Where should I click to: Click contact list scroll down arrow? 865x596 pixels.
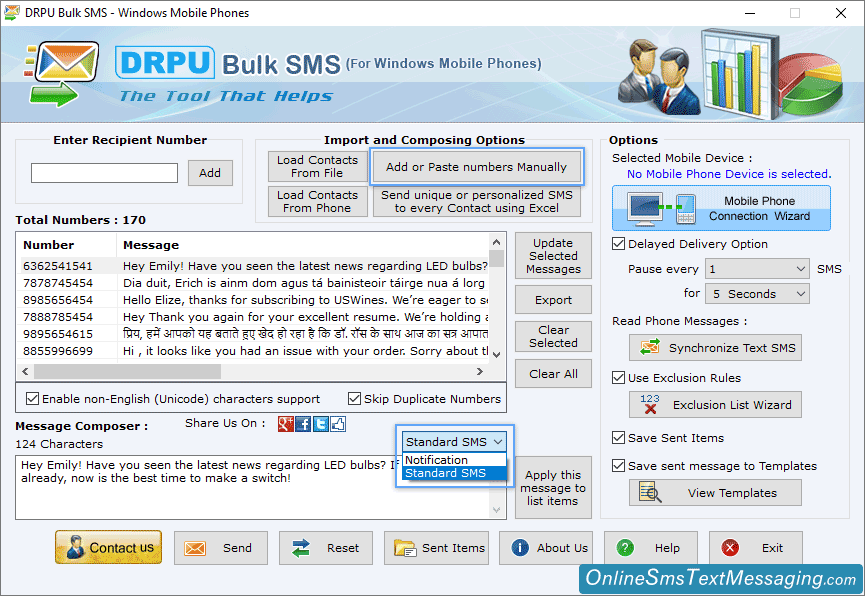(x=496, y=354)
